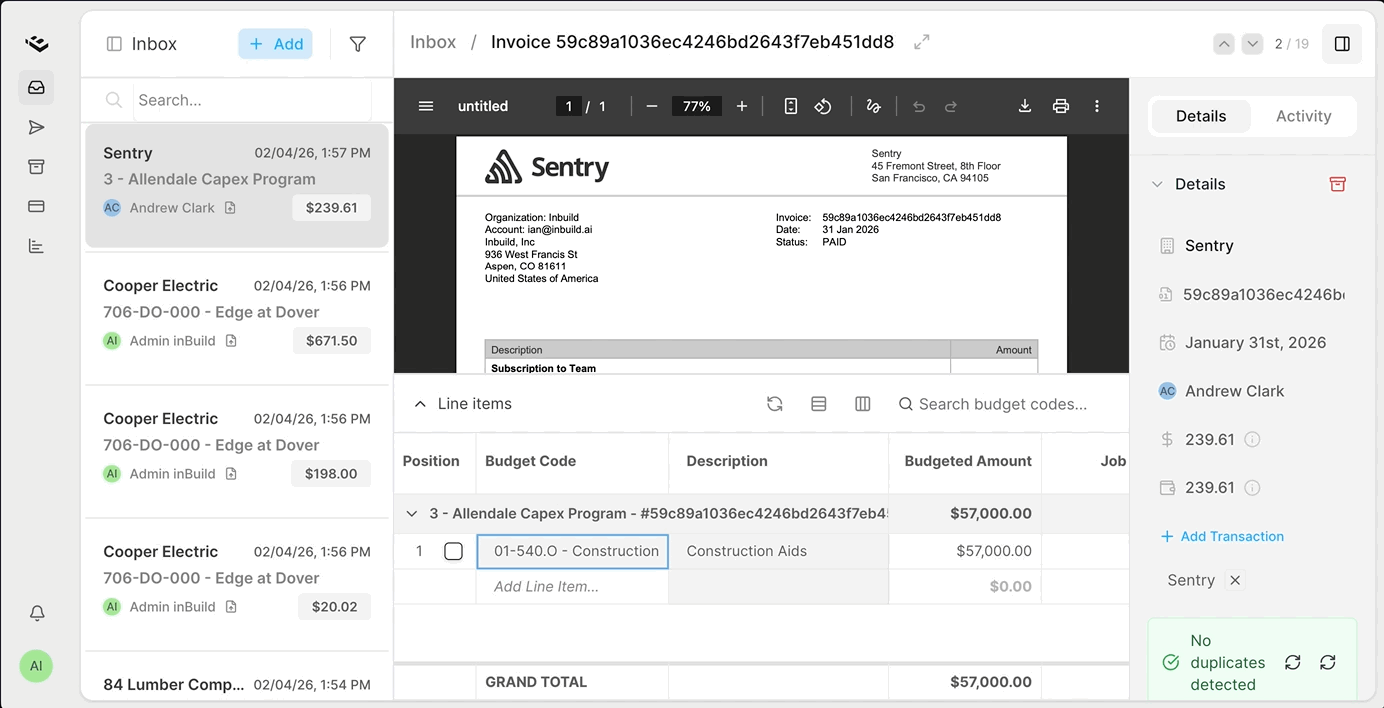Viewport: 1384px width, 708px height.
Task: Click the inbox Search field
Action: pyautogui.click(x=252, y=100)
